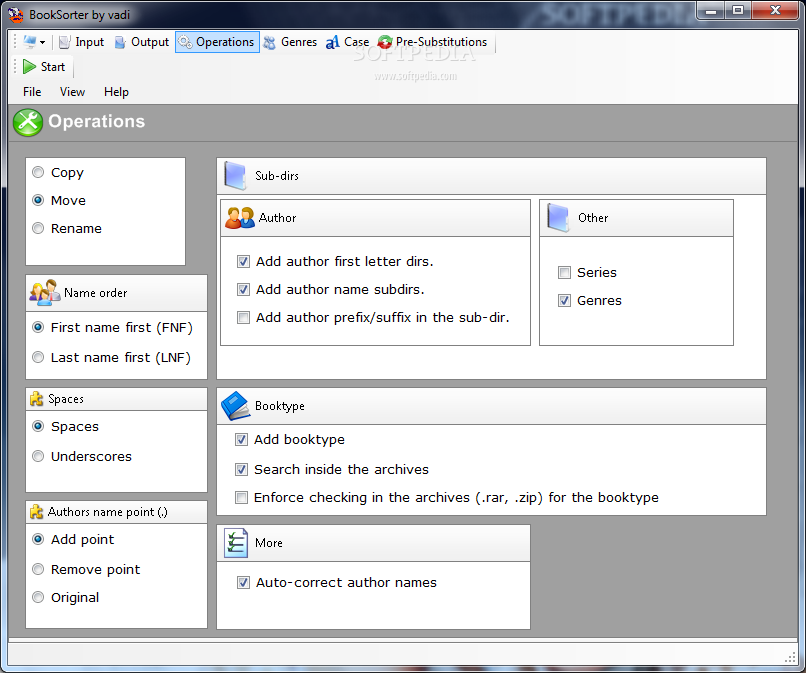Screen dimensions: 806x673
Task: Click the status bar resize grip
Action: 791,658
